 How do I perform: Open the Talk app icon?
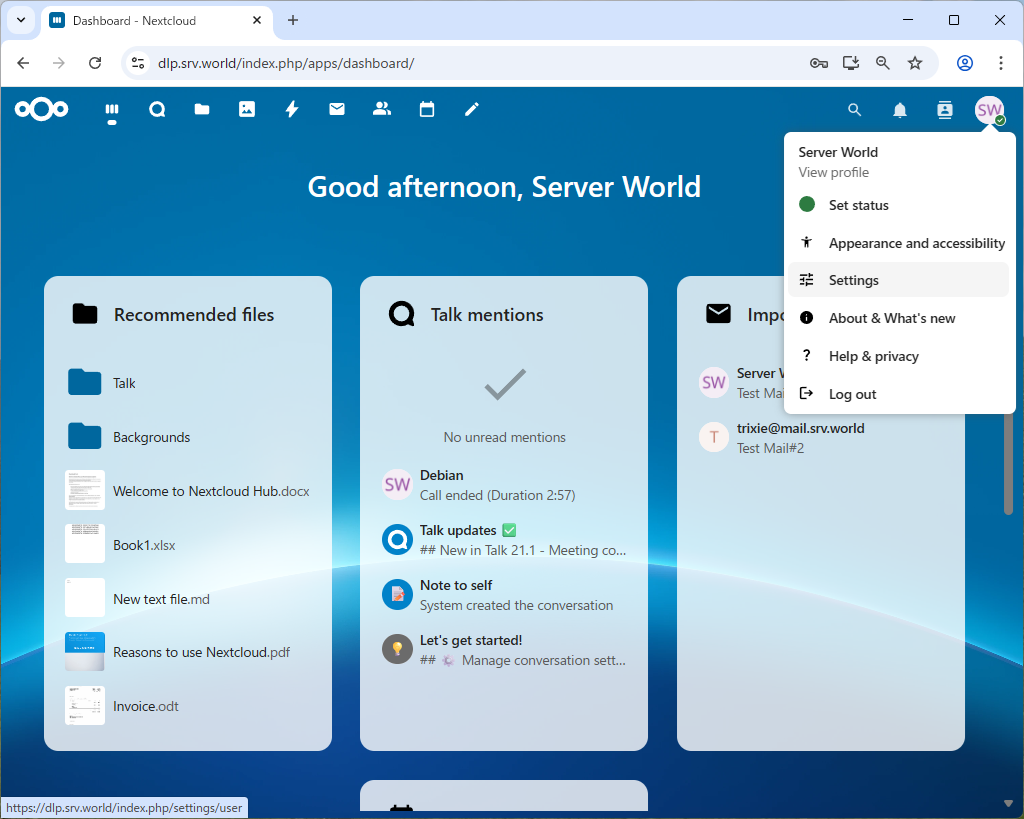(157, 110)
